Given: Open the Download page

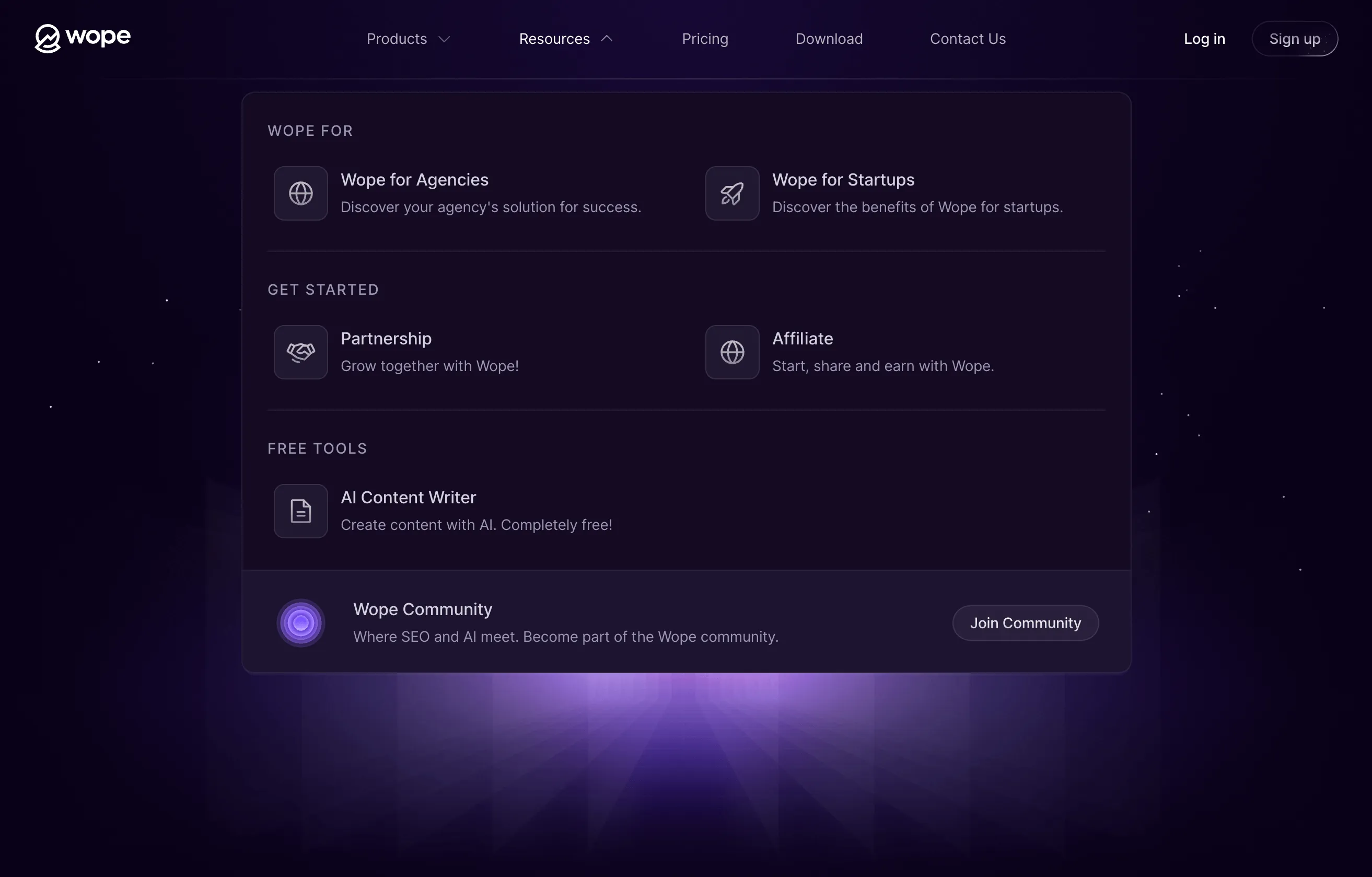Looking at the screenshot, I should coord(829,39).
